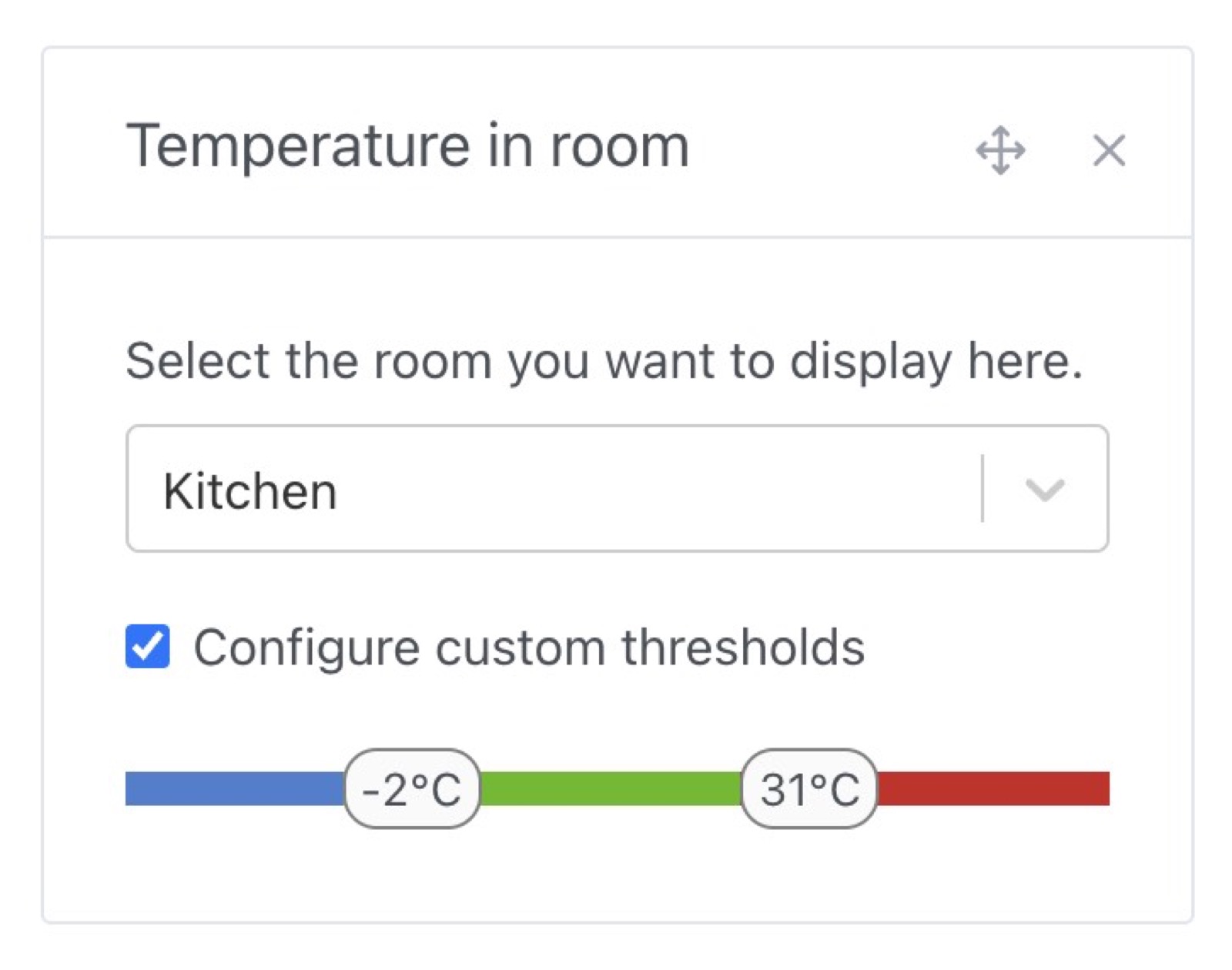The height and width of the screenshot is (970, 1232).
Task: Click the 31°C threshold handle
Action: pos(807,788)
